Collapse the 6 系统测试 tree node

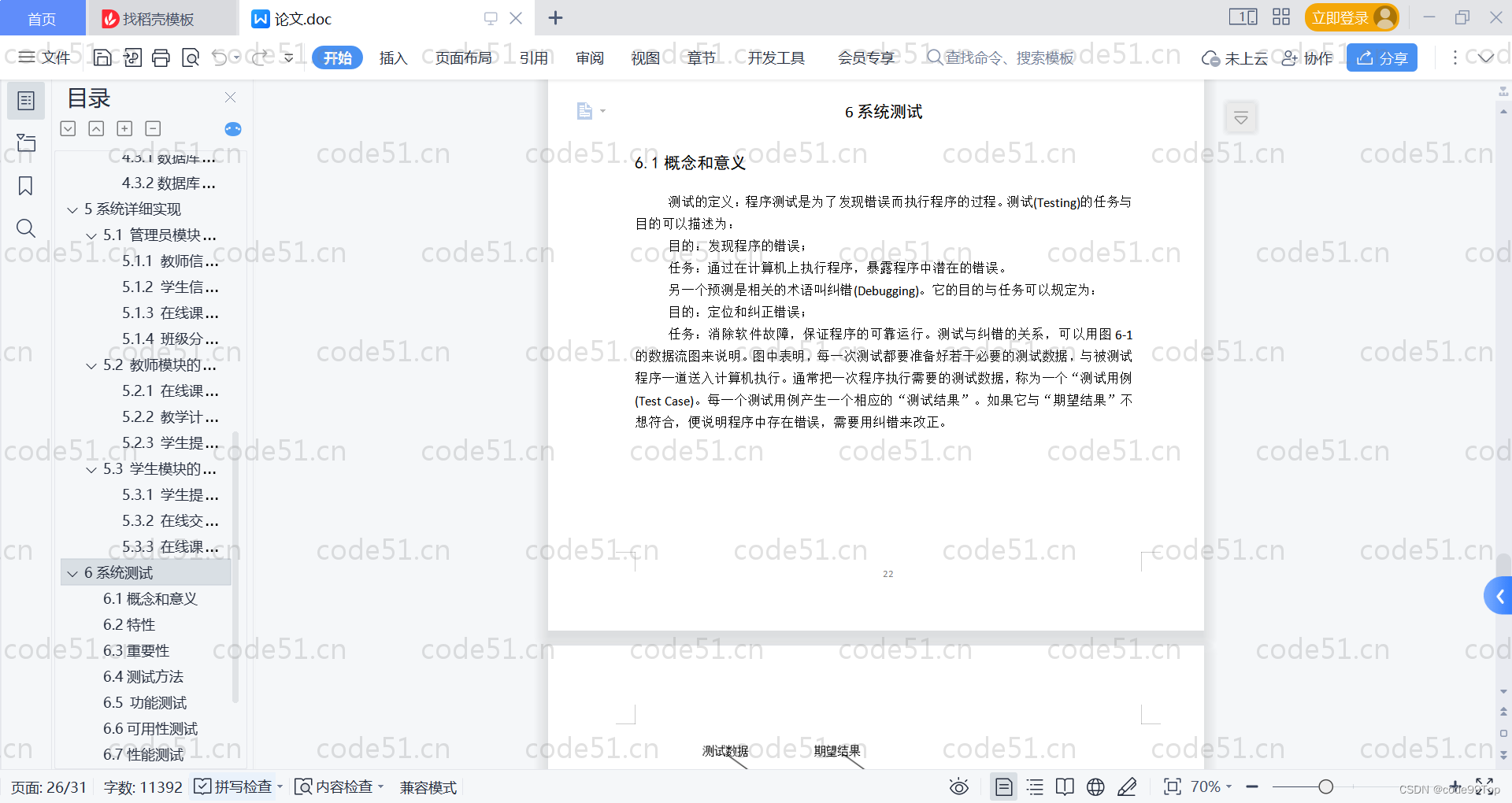click(72, 573)
